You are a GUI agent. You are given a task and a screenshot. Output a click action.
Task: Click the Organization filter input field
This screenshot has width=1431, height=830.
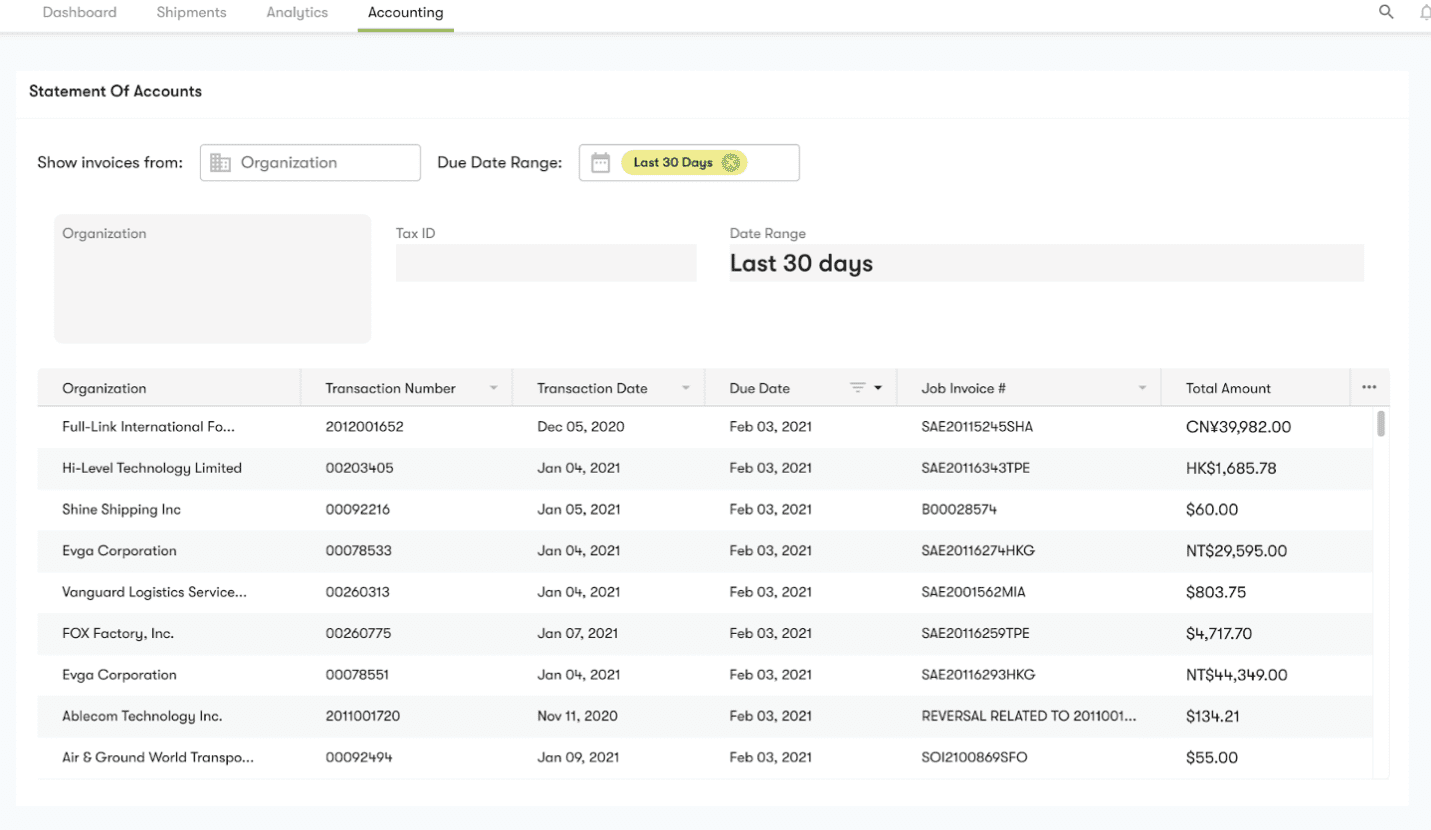(310, 163)
